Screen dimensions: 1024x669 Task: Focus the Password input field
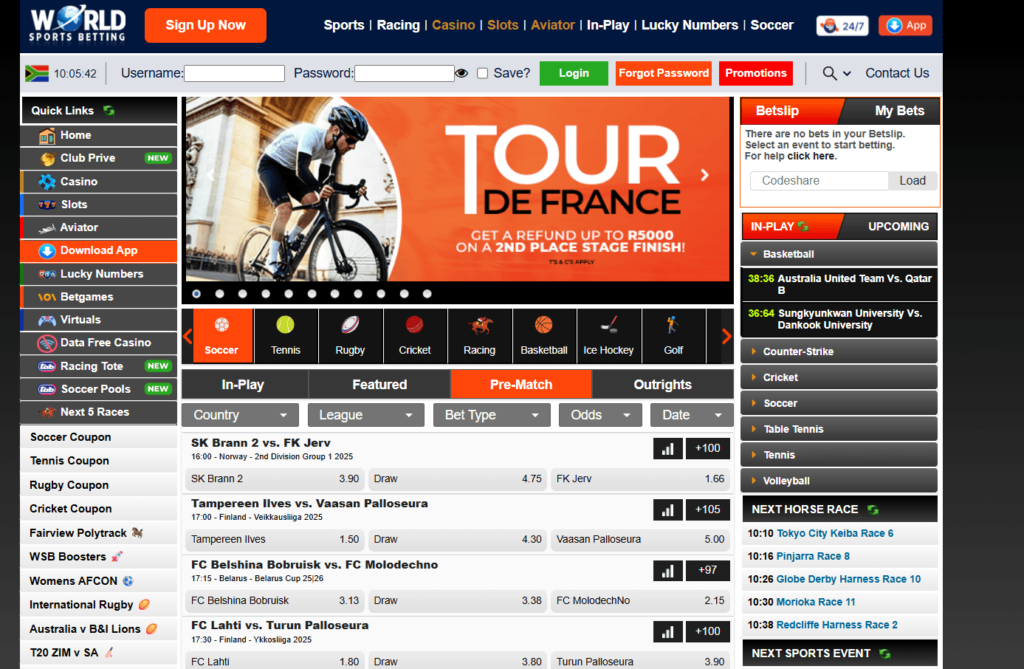coord(404,73)
